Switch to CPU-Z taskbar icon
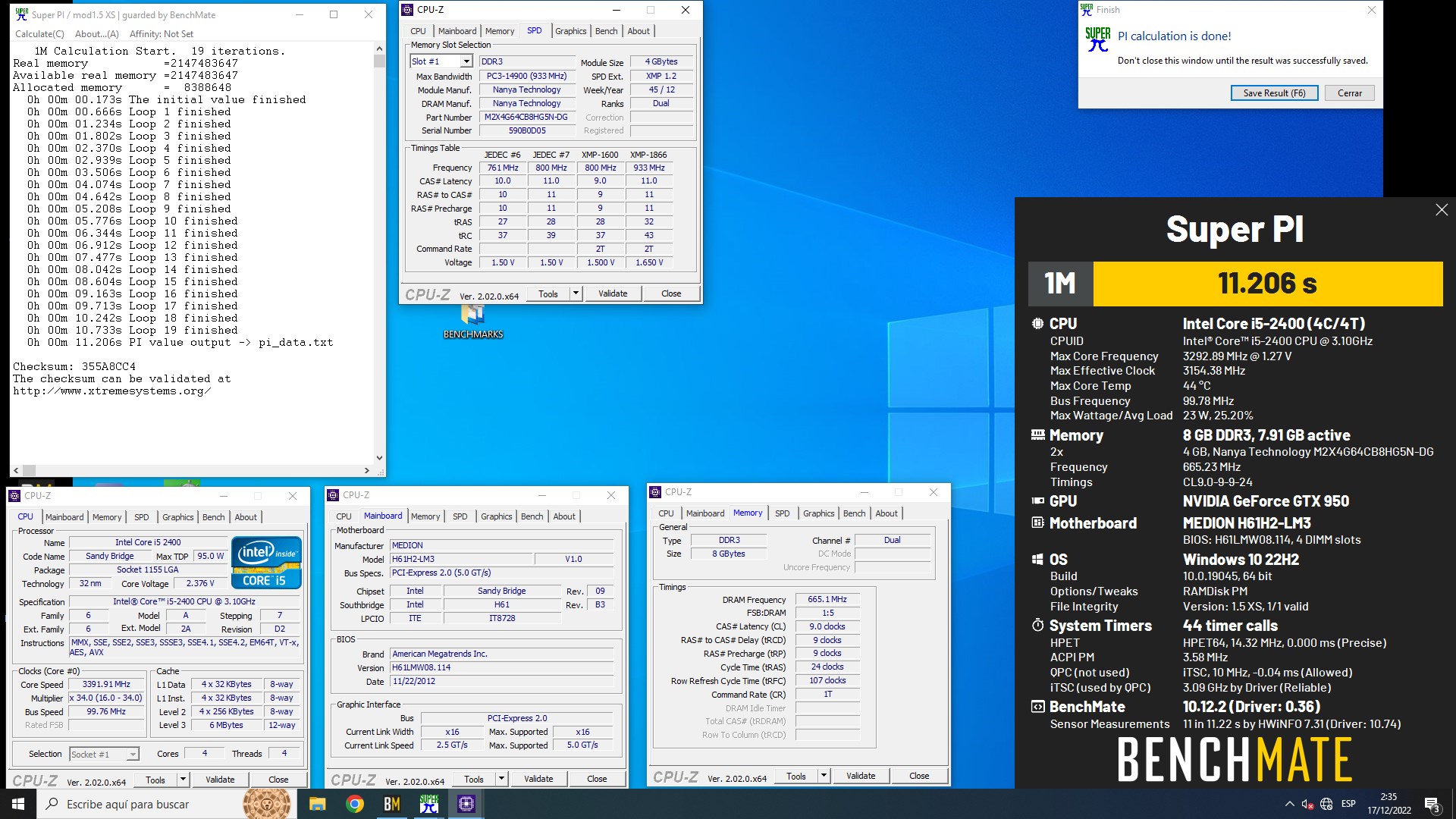The image size is (1456, 819). (466, 804)
